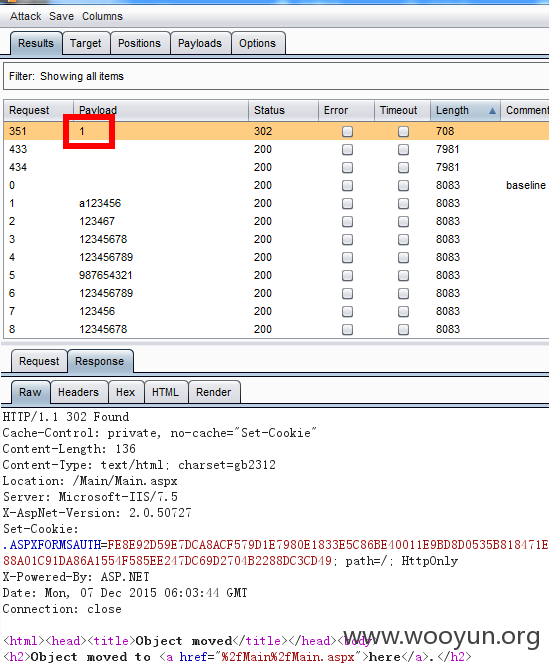The height and width of the screenshot is (665, 549).
Task: Switch to the Results tab
Action: pyautogui.click(x=36, y=43)
